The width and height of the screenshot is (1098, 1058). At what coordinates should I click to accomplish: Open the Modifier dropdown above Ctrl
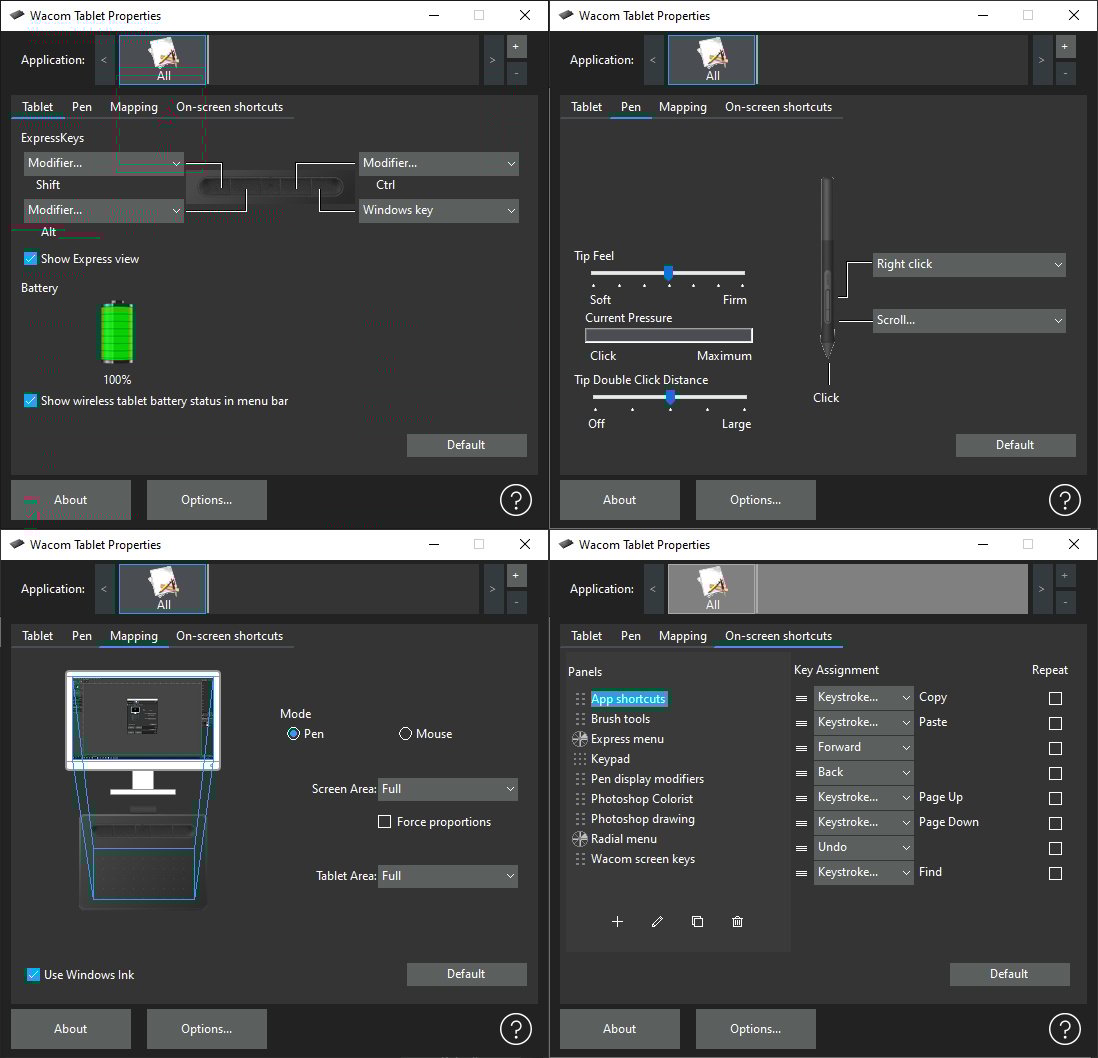pos(438,163)
